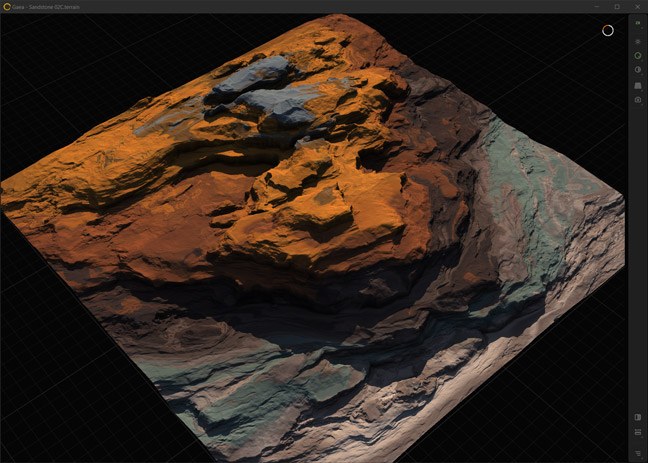Viewport: 648px width, 463px height.
Task: Open the 2K viewport resolution selector
Action: [x=638, y=21]
